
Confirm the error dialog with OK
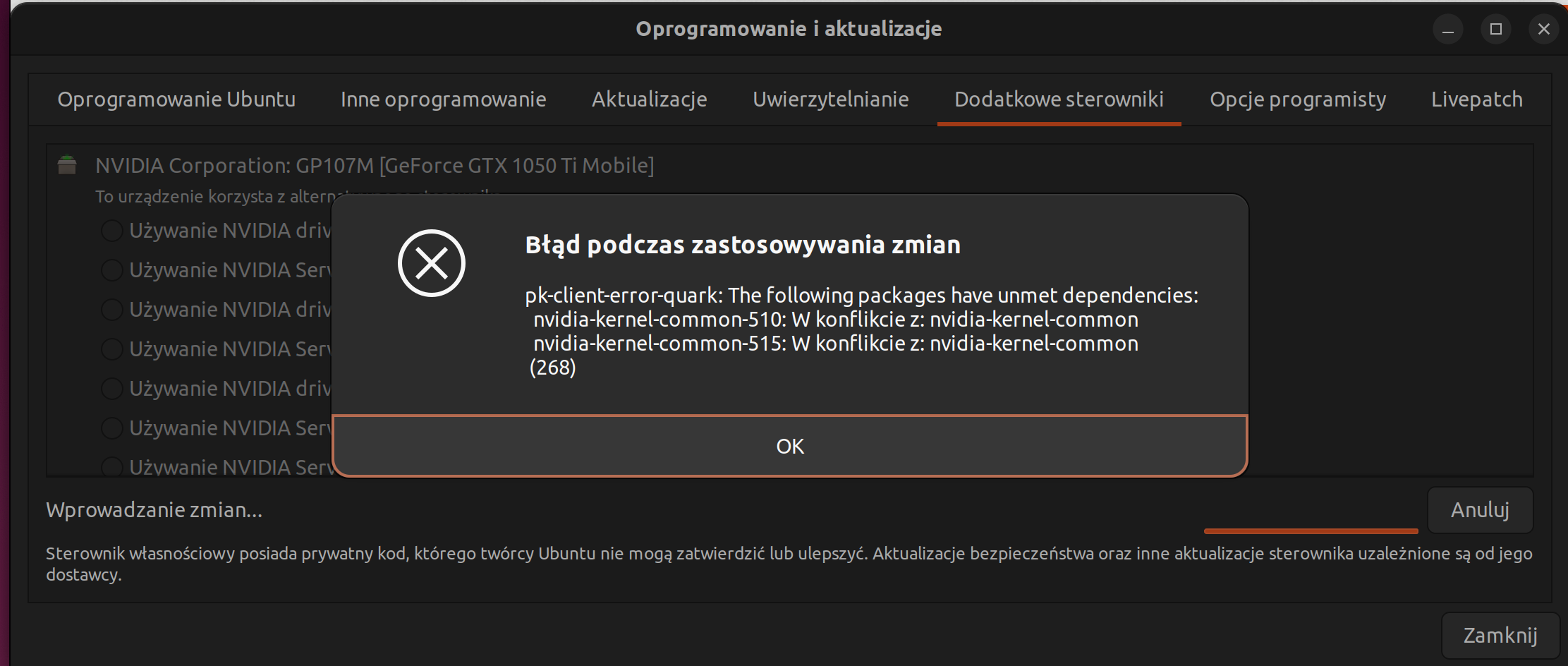pos(790,446)
